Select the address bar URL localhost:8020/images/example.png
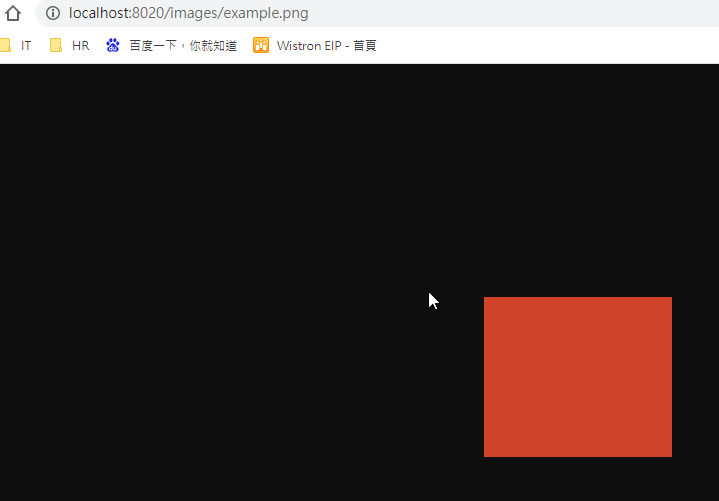The width and height of the screenshot is (719, 501). coord(188,13)
